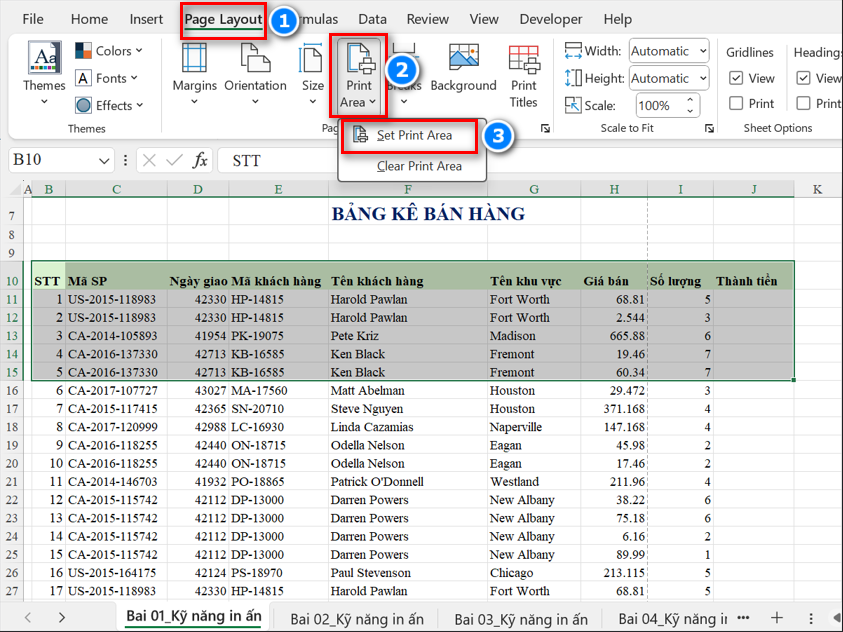Toggle Headings View checkbox
Image resolution: width=843 pixels, height=632 pixels.
[x=803, y=78]
